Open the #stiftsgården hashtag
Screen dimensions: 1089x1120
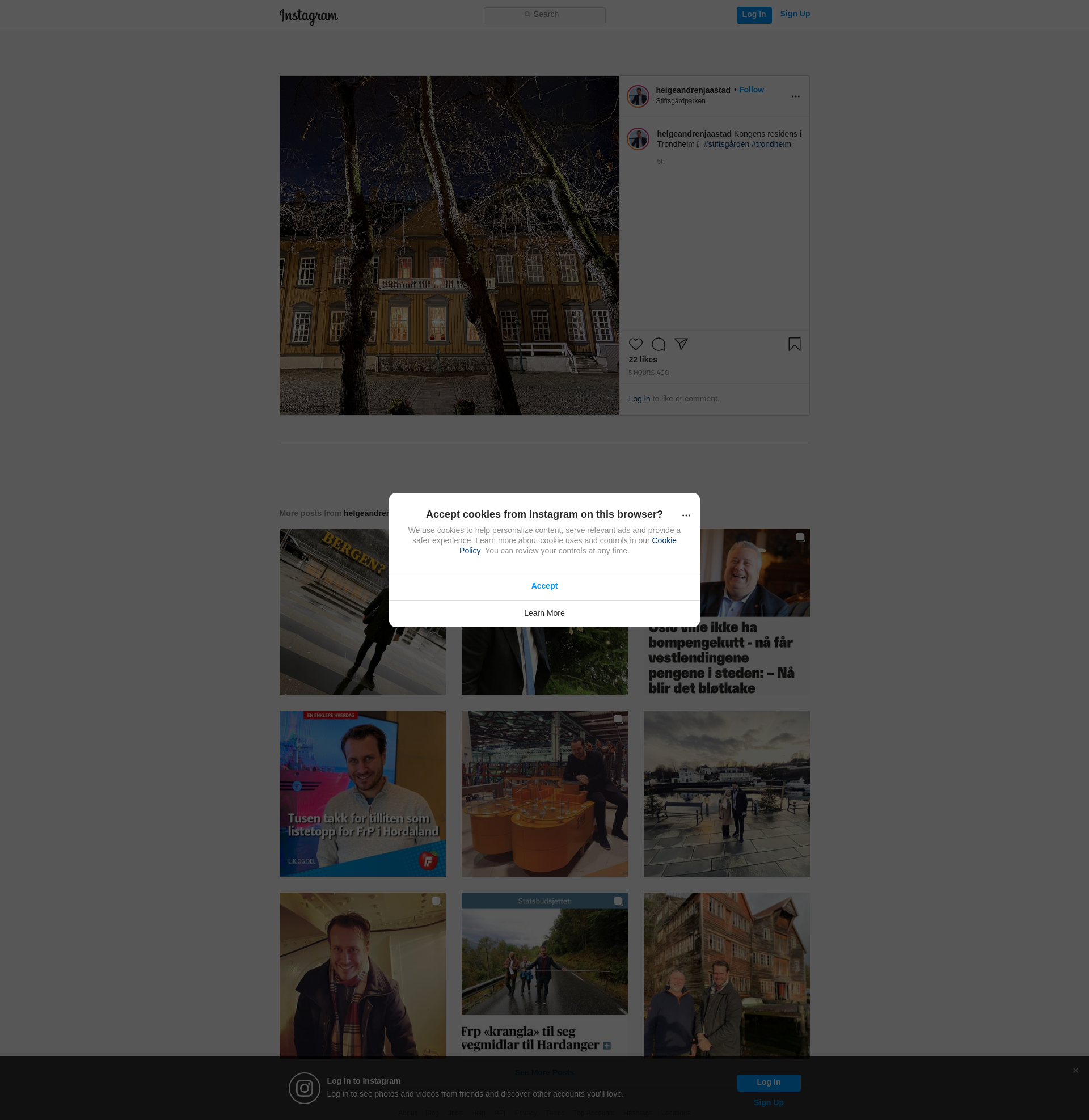(726, 144)
